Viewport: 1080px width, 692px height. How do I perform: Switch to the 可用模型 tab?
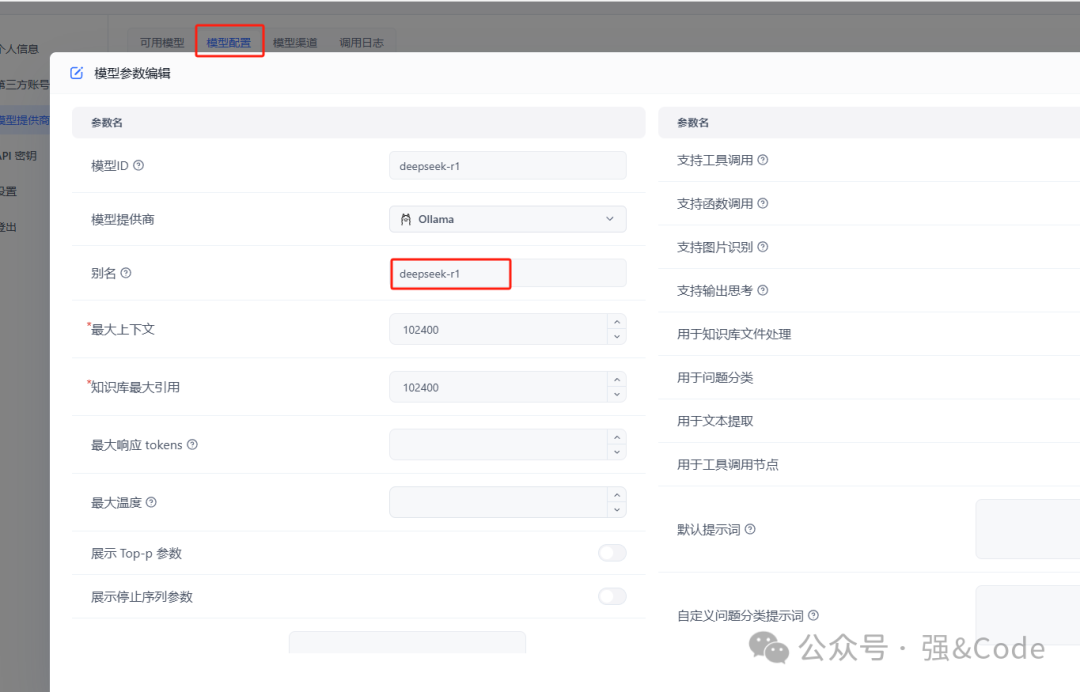click(161, 42)
